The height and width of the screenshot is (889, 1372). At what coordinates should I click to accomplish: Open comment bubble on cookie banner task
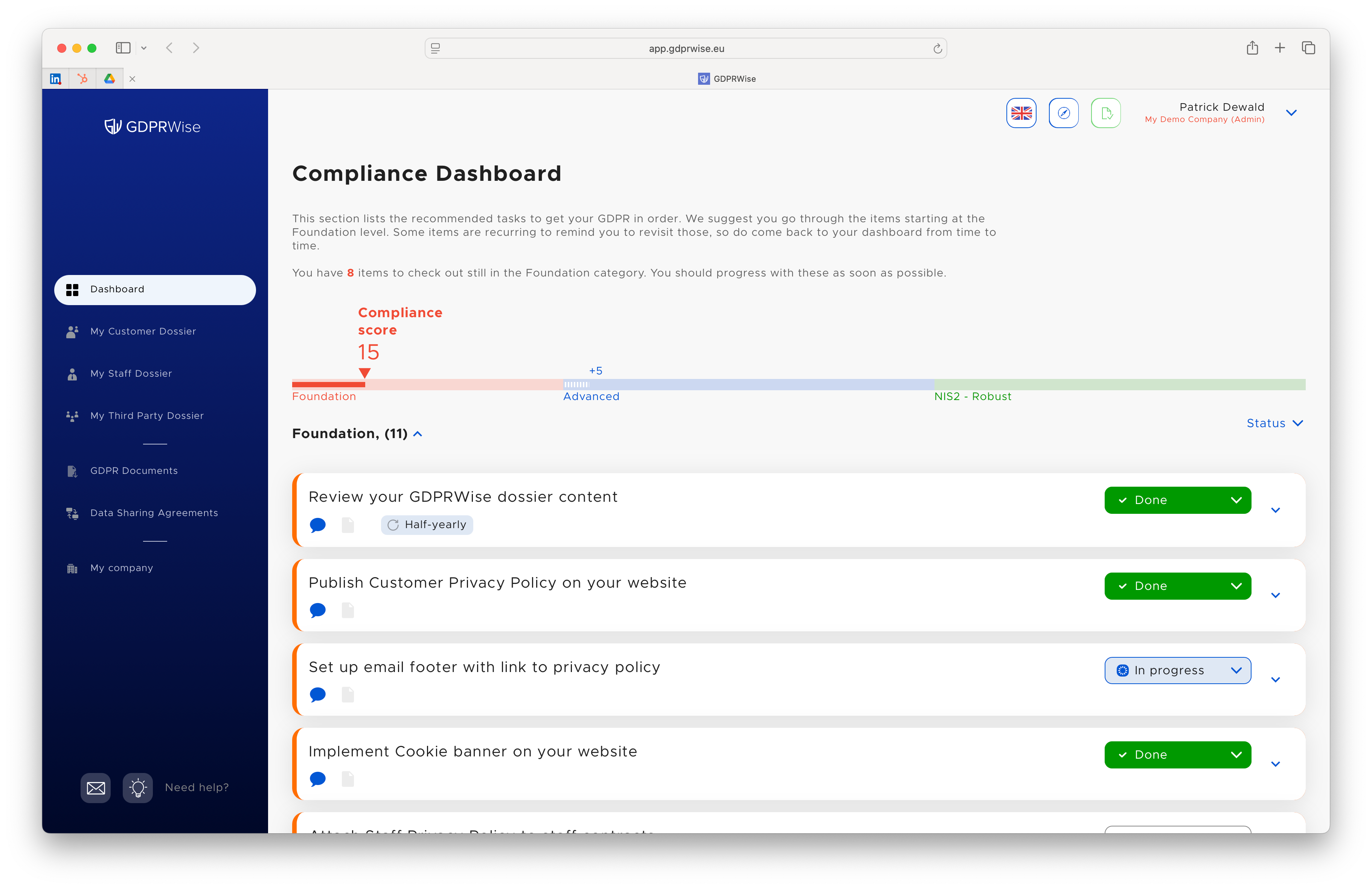point(318,779)
